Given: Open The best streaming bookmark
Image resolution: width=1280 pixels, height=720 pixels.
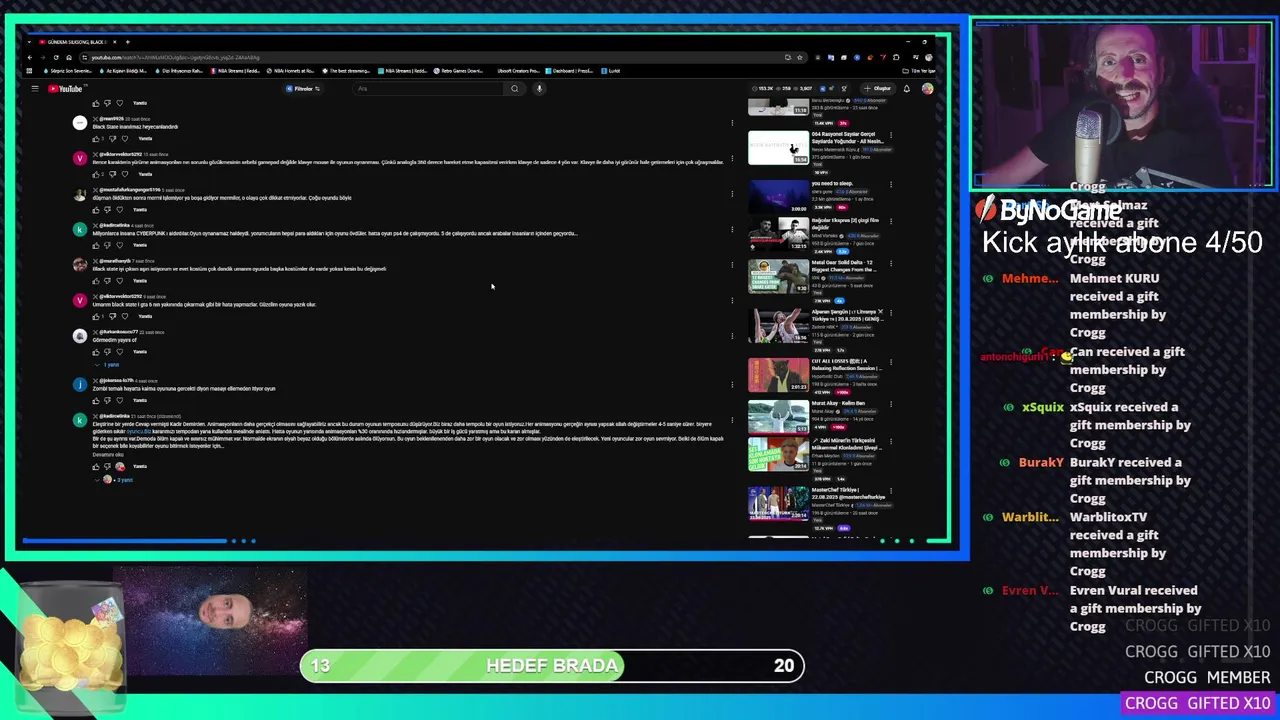Looking at the screenshot, I should pyautogui.click(x=347, y=71).
